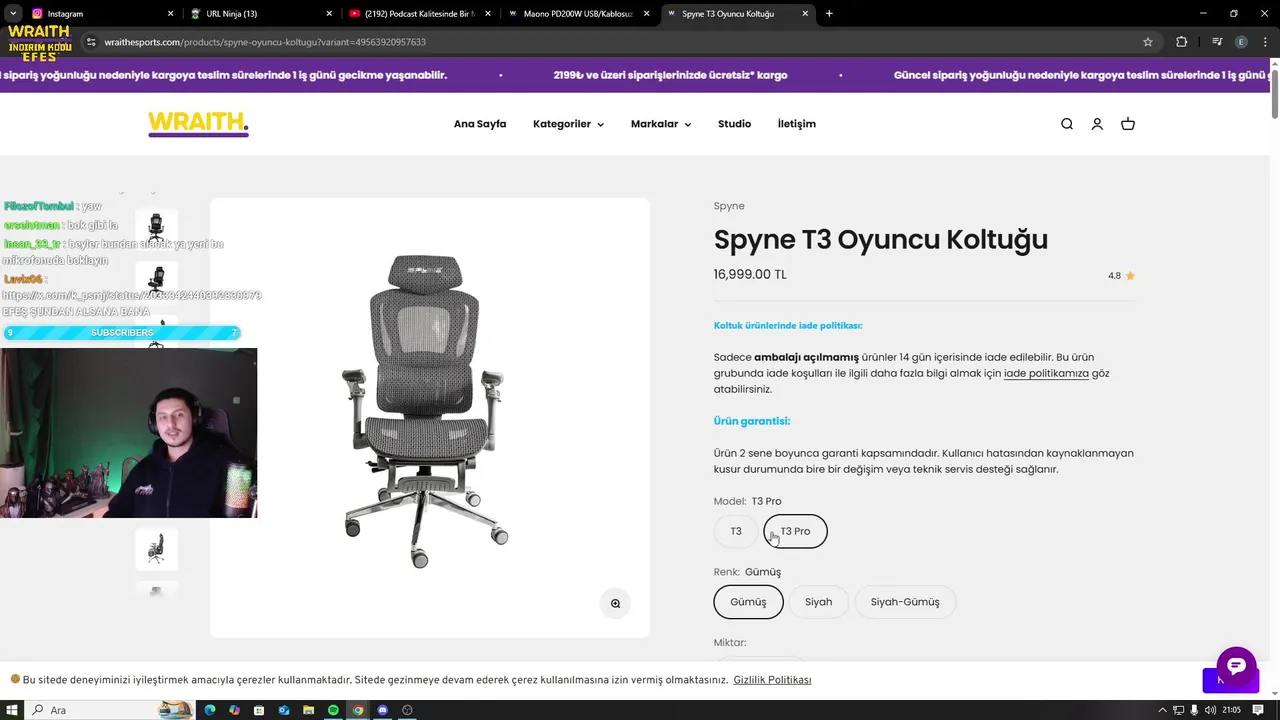1280x720 pixels.
Task: Click the 4.8 star rating
Action: (x=1121, y=276)
